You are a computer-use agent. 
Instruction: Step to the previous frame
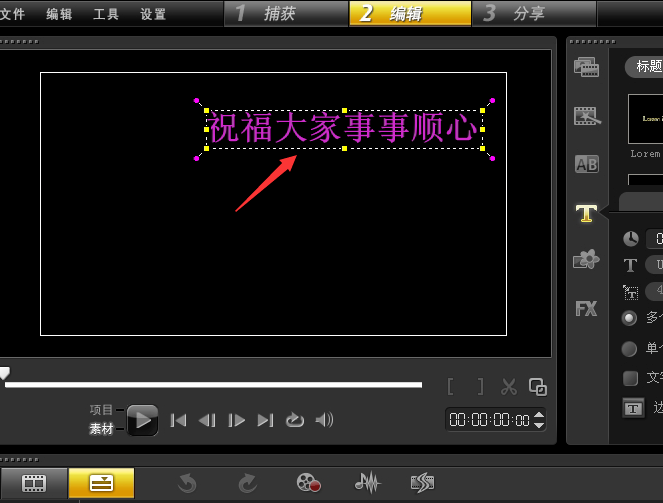pos(207,420)
